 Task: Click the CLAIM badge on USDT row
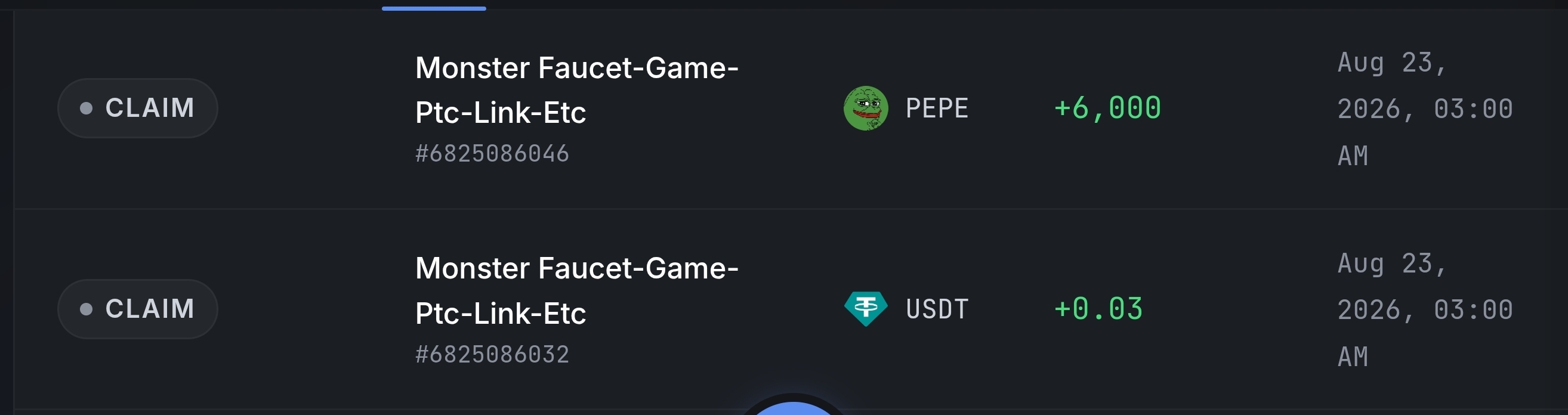point(138,309)
